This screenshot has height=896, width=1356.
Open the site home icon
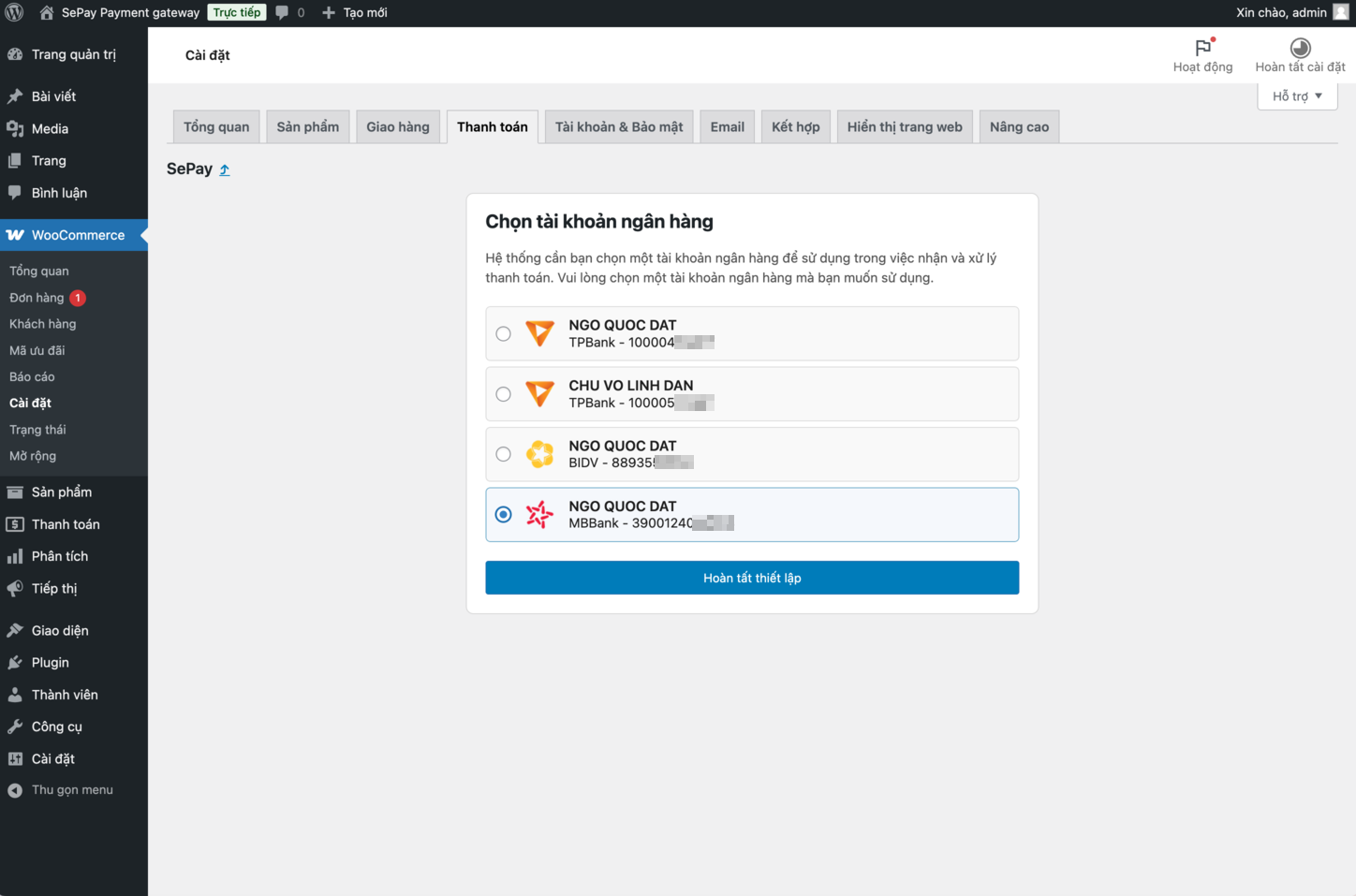[47, 13]
